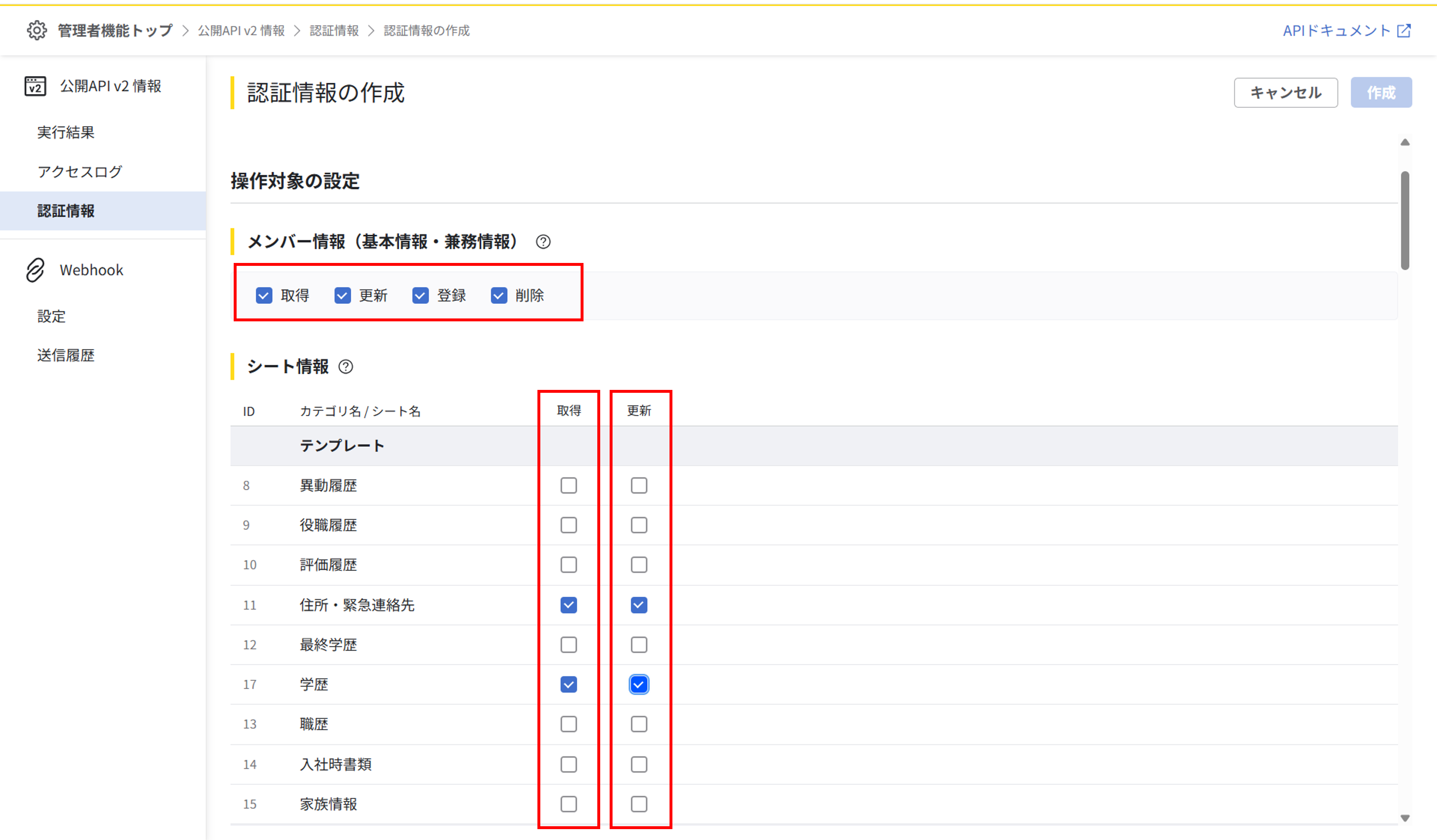Check 取得 for 最終学歴 row
Viewport: 1437px width, 840px height.
[x=569, y=645]
